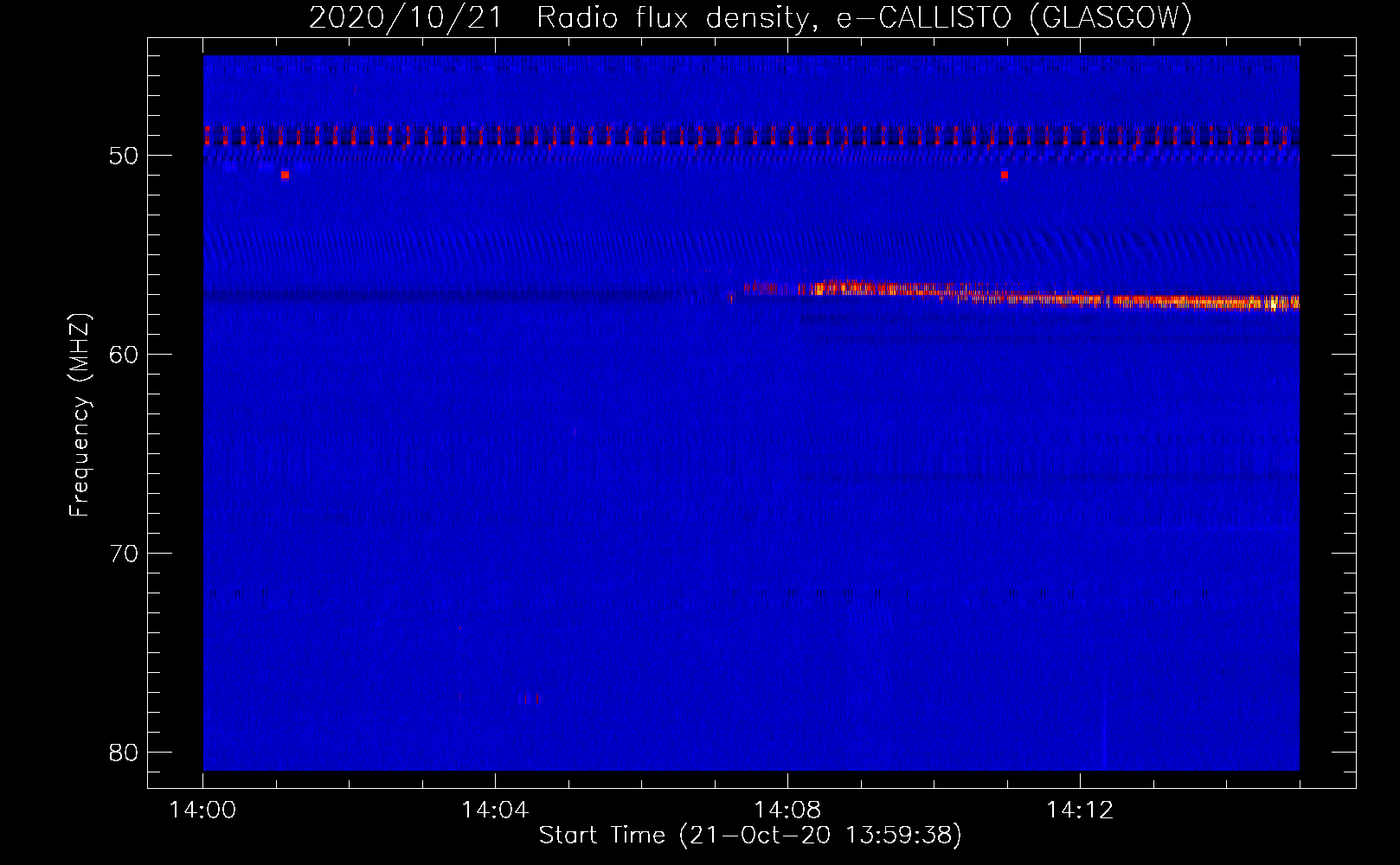Click the 80 frequency tick label
This screenshot has width=1400, height=865.
pyautogui.click(x=125, y=753)
